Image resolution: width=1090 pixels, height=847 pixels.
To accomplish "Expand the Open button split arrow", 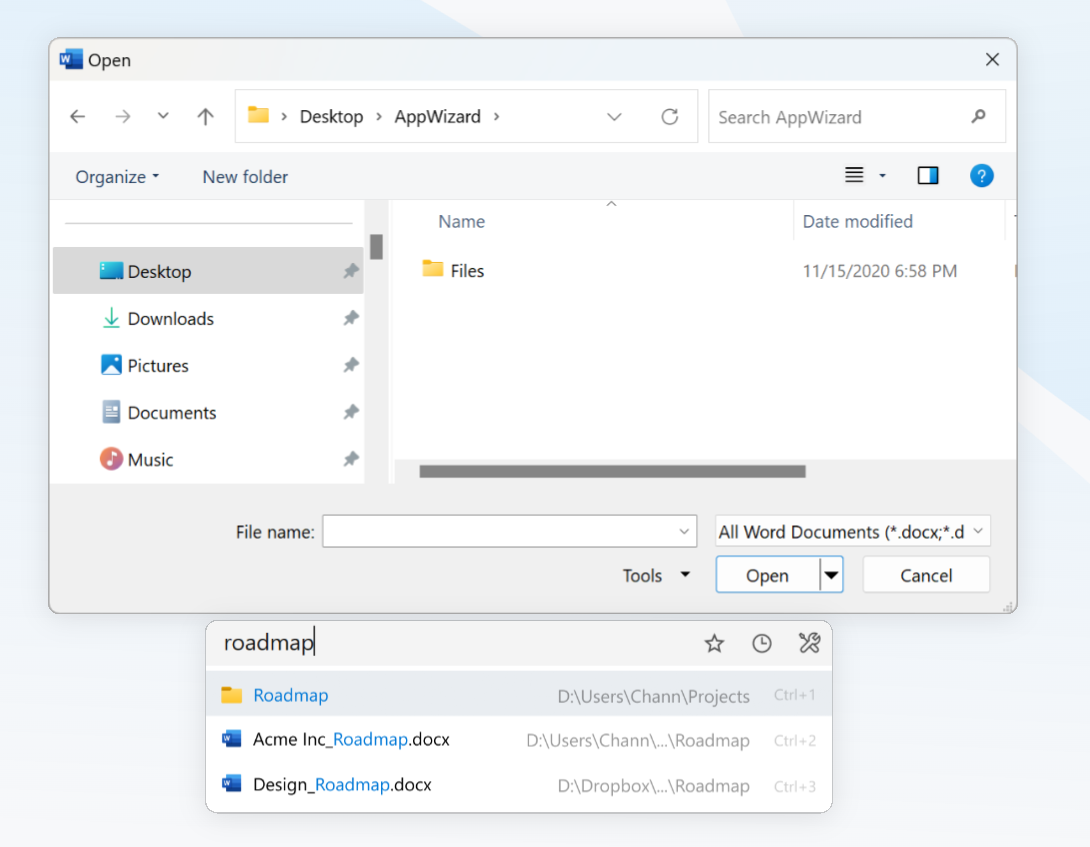I will (832, 576).
